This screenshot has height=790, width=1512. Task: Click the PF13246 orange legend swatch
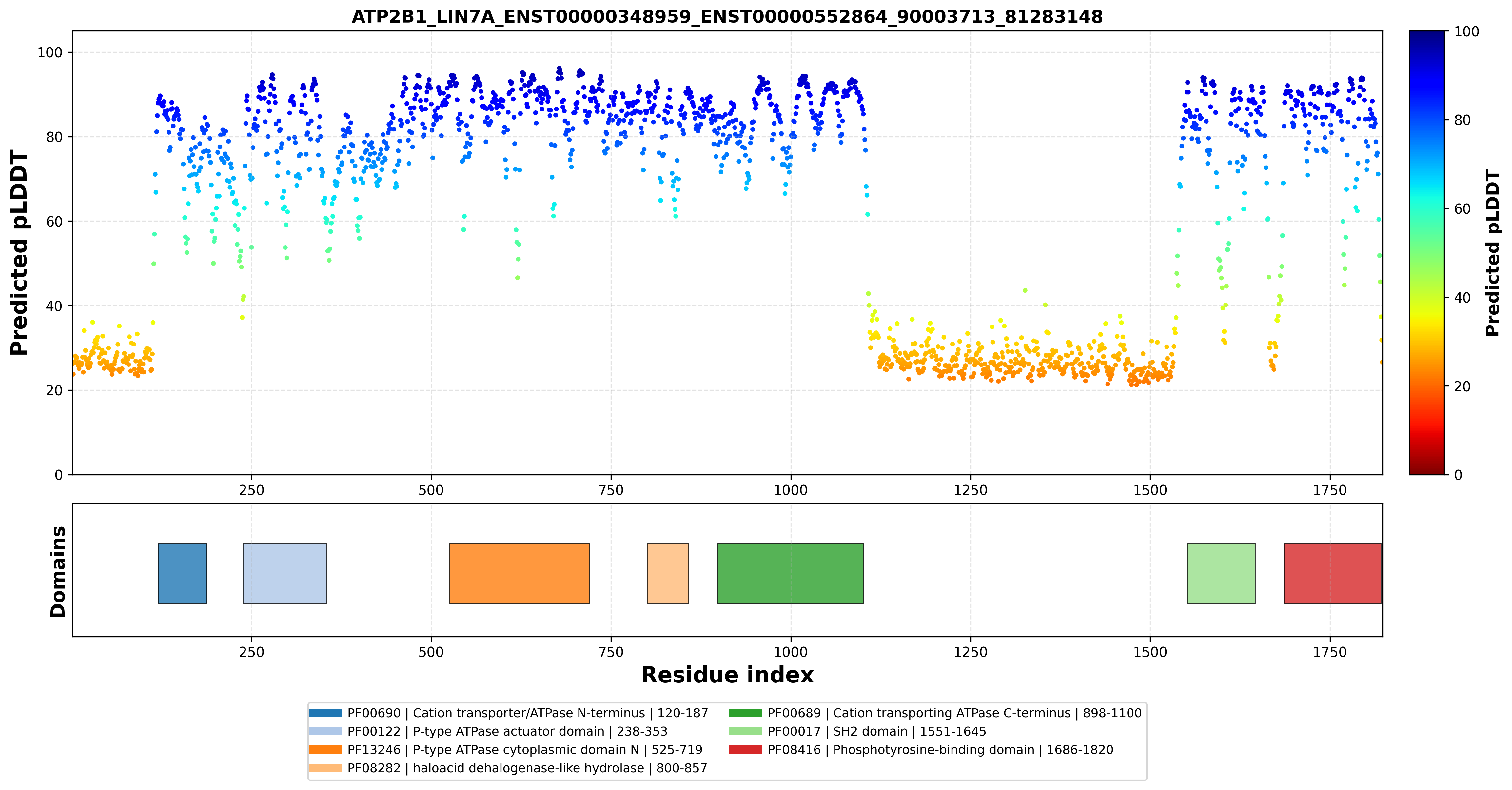click(325, 749)
